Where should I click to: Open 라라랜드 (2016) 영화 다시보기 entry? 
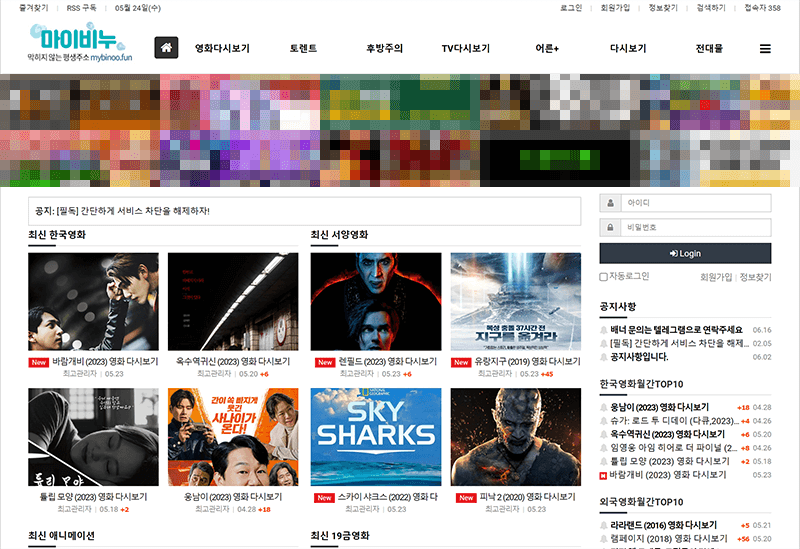pyautogui.click(x=664, y=526)
